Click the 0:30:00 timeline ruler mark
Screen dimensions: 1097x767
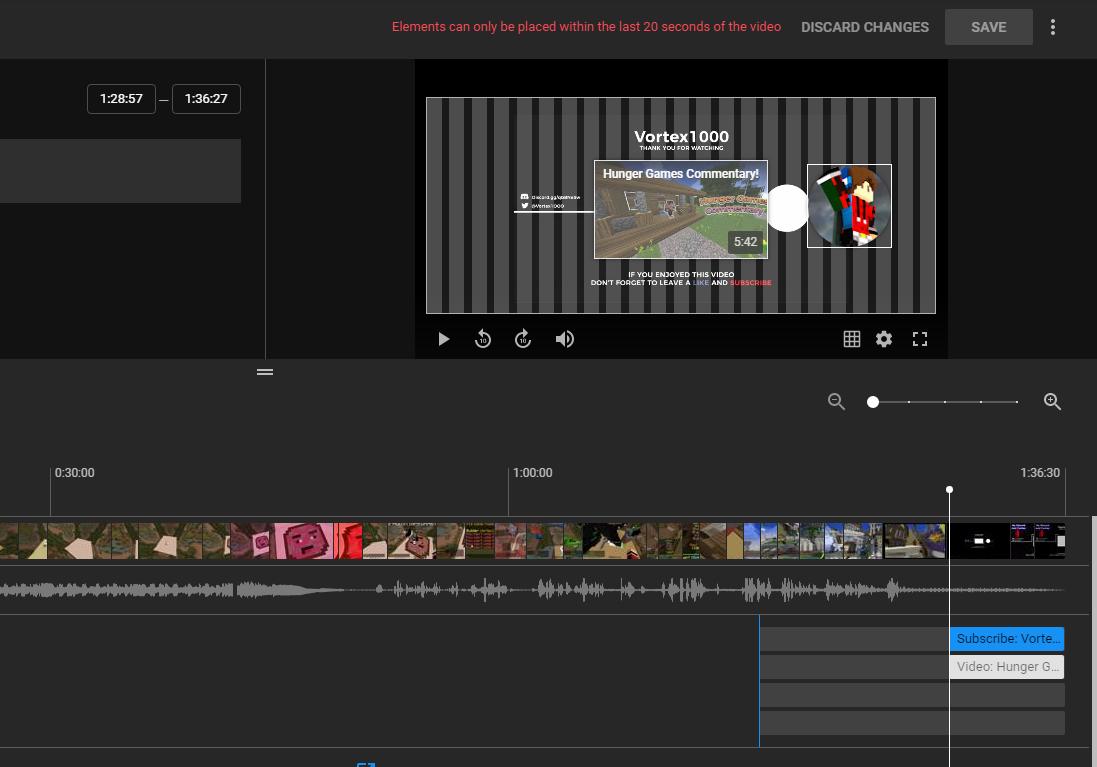pos(74,473)
